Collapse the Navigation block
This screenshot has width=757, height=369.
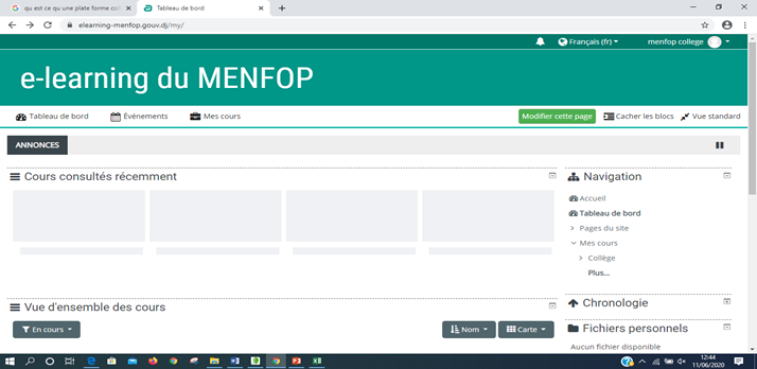coord(727,176)
